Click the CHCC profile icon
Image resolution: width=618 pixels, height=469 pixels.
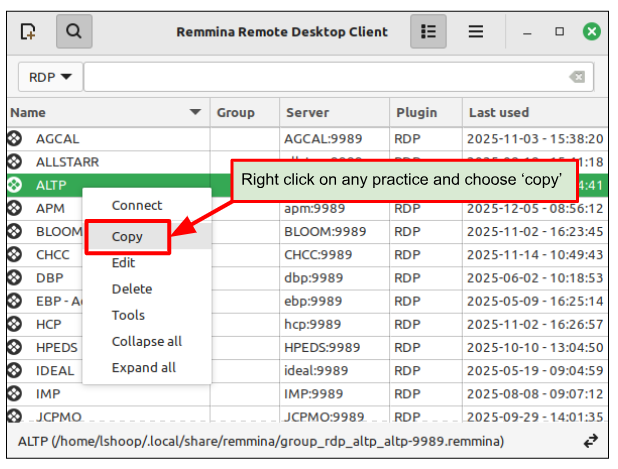point(15,255)
